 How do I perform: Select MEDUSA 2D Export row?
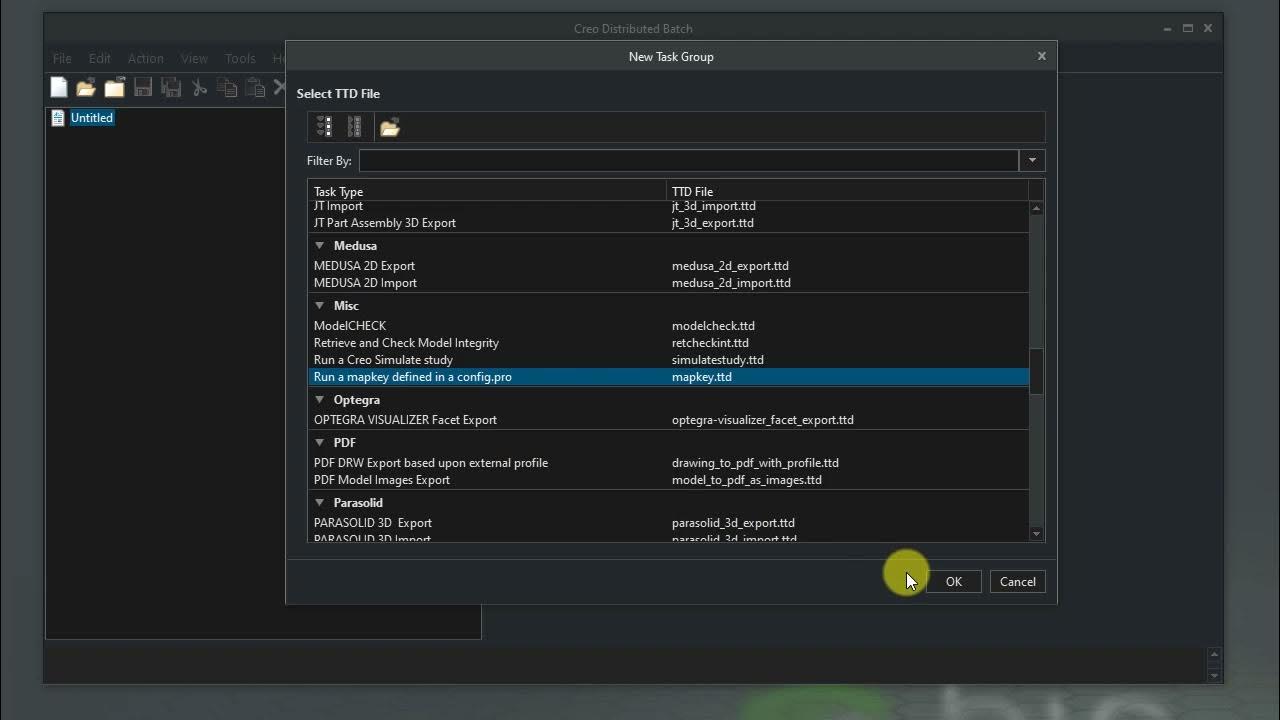pos(668,266)
